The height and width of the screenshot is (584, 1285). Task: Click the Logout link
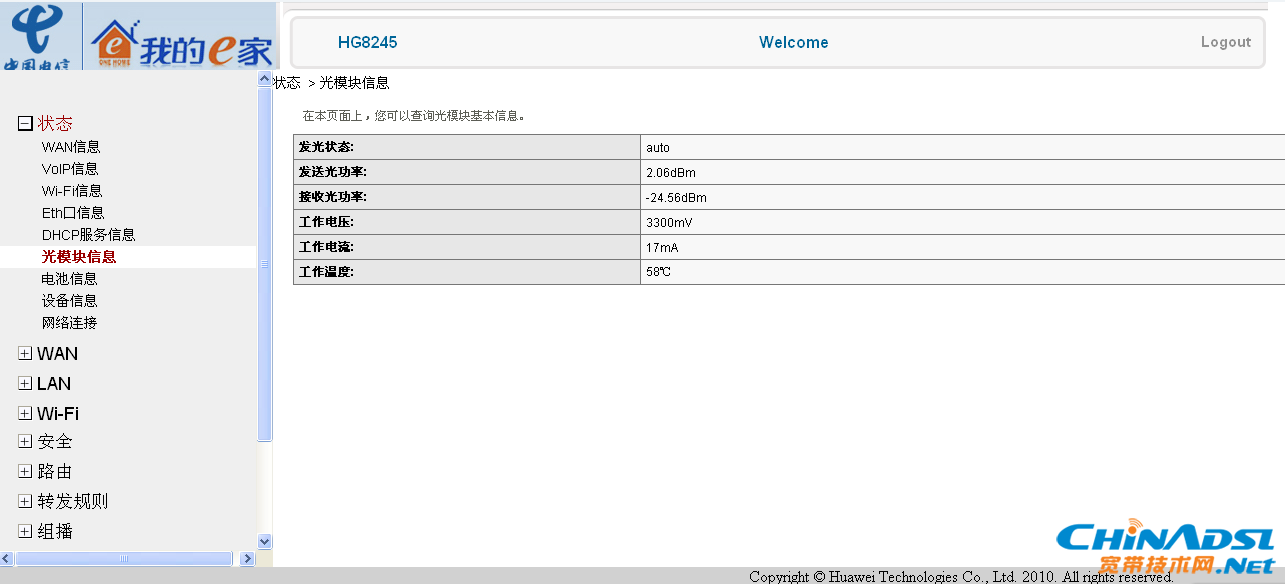coord(1225,42)
